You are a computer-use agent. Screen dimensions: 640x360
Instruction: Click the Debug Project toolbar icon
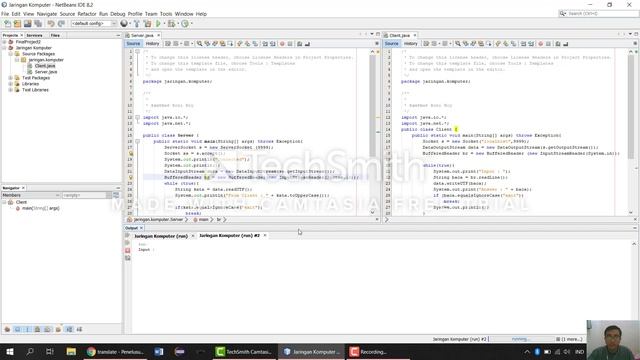coord(171,24)
